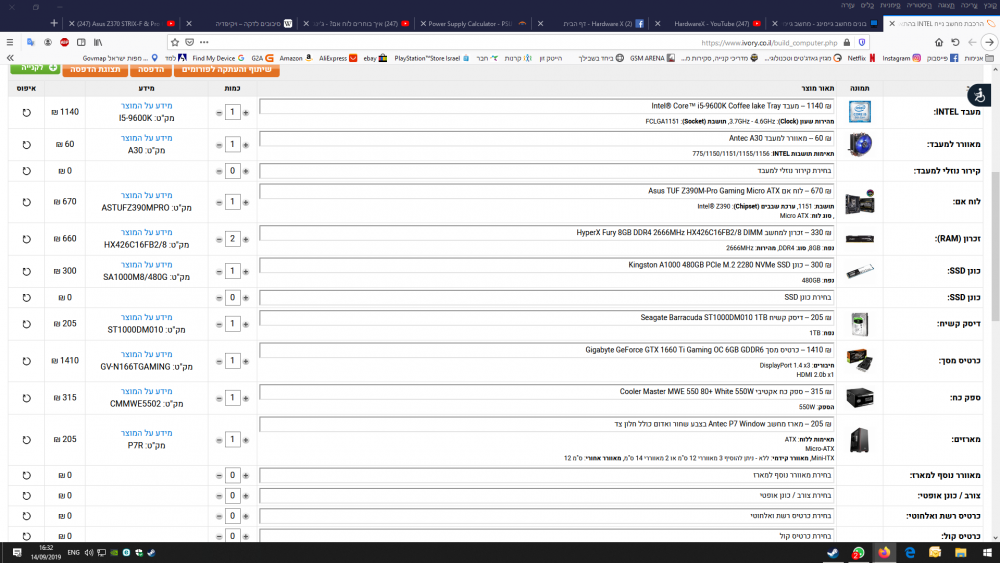
Task: Increase quantity of the Intel processor
Action: 246,113
